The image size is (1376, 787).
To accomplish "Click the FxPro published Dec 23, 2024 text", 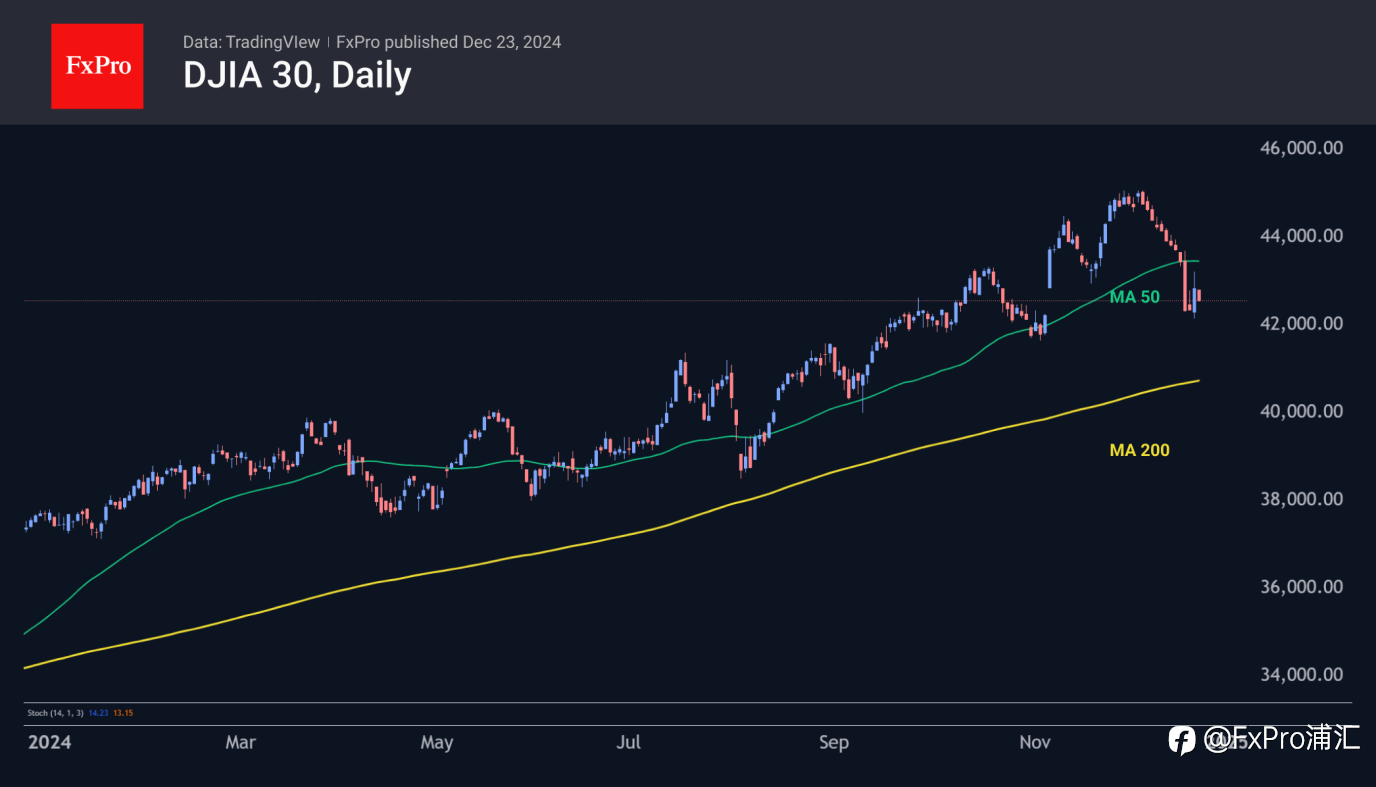I will (448, 42).
